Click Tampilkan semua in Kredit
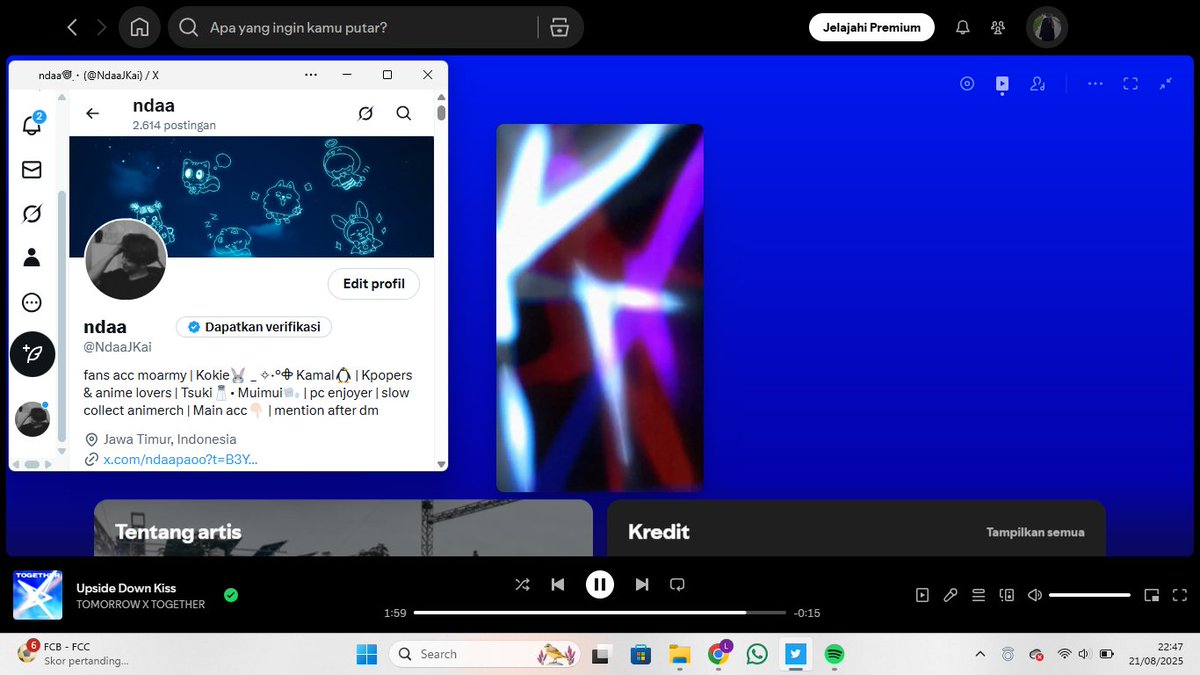 (x=1035, y=532)
